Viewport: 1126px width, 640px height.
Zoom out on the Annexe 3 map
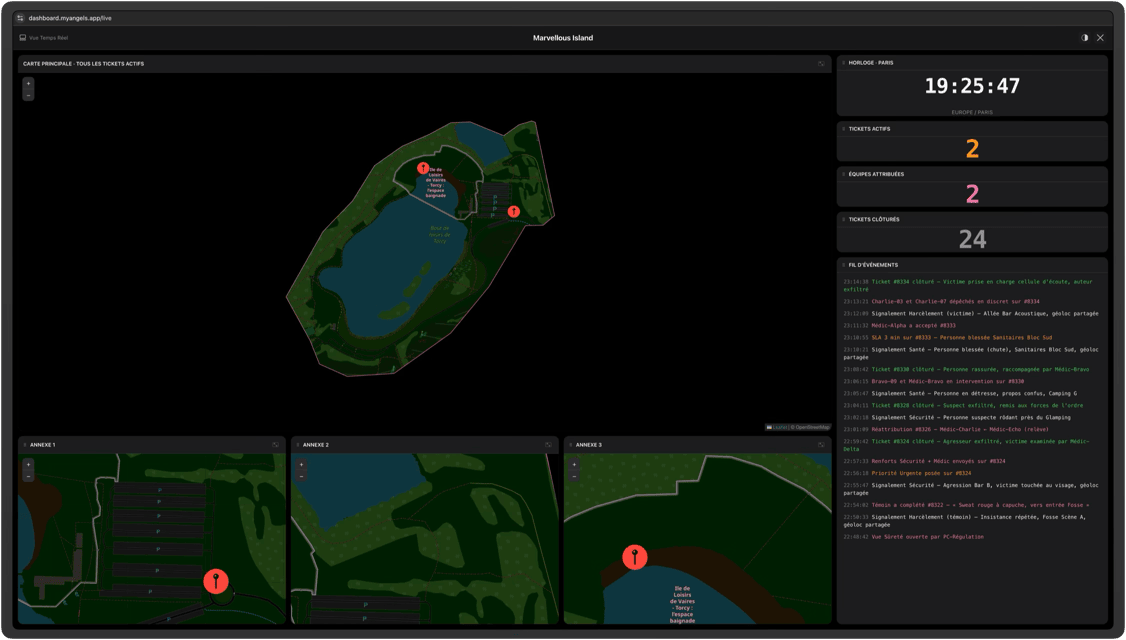click(x=574, y=476)
